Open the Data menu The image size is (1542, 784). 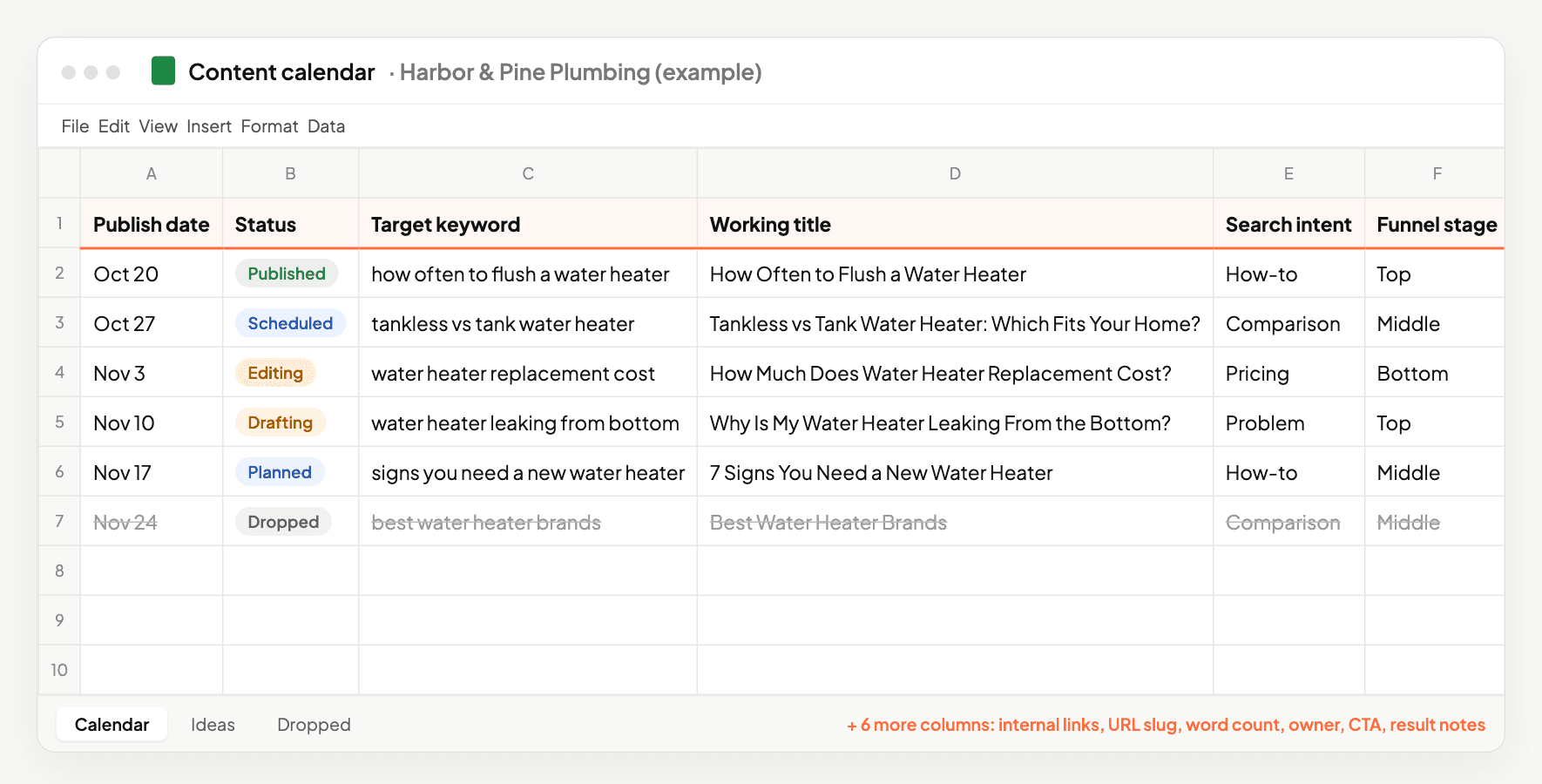pyautogui.click(x=327, y=126)
